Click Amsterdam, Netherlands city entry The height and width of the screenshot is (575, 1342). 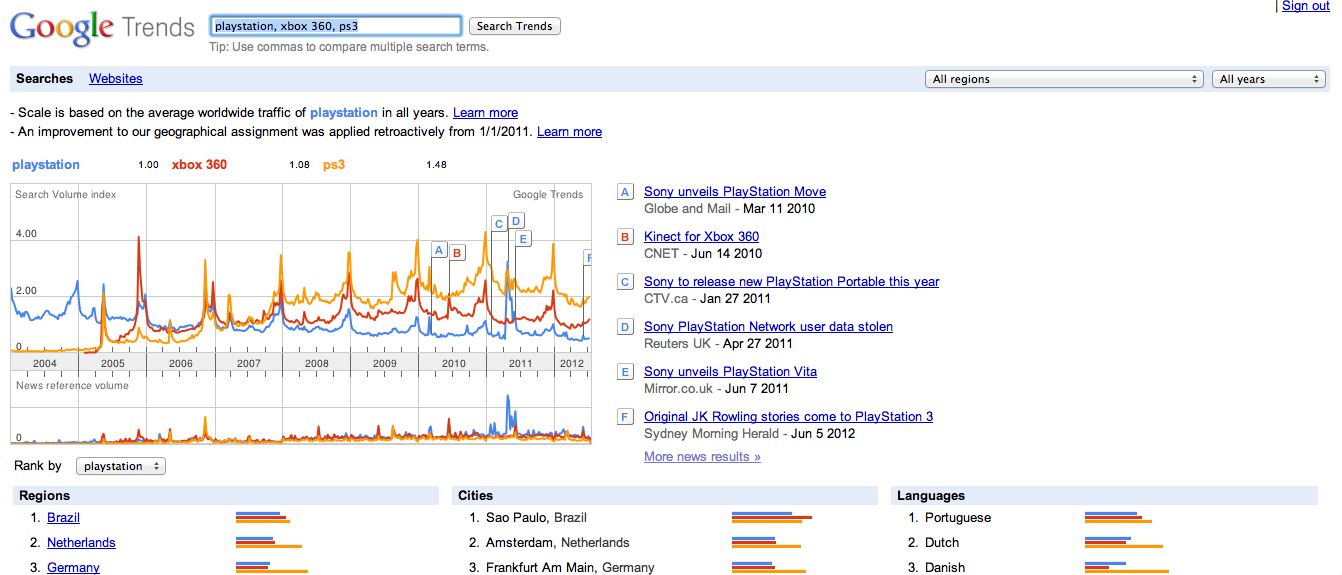558,543
